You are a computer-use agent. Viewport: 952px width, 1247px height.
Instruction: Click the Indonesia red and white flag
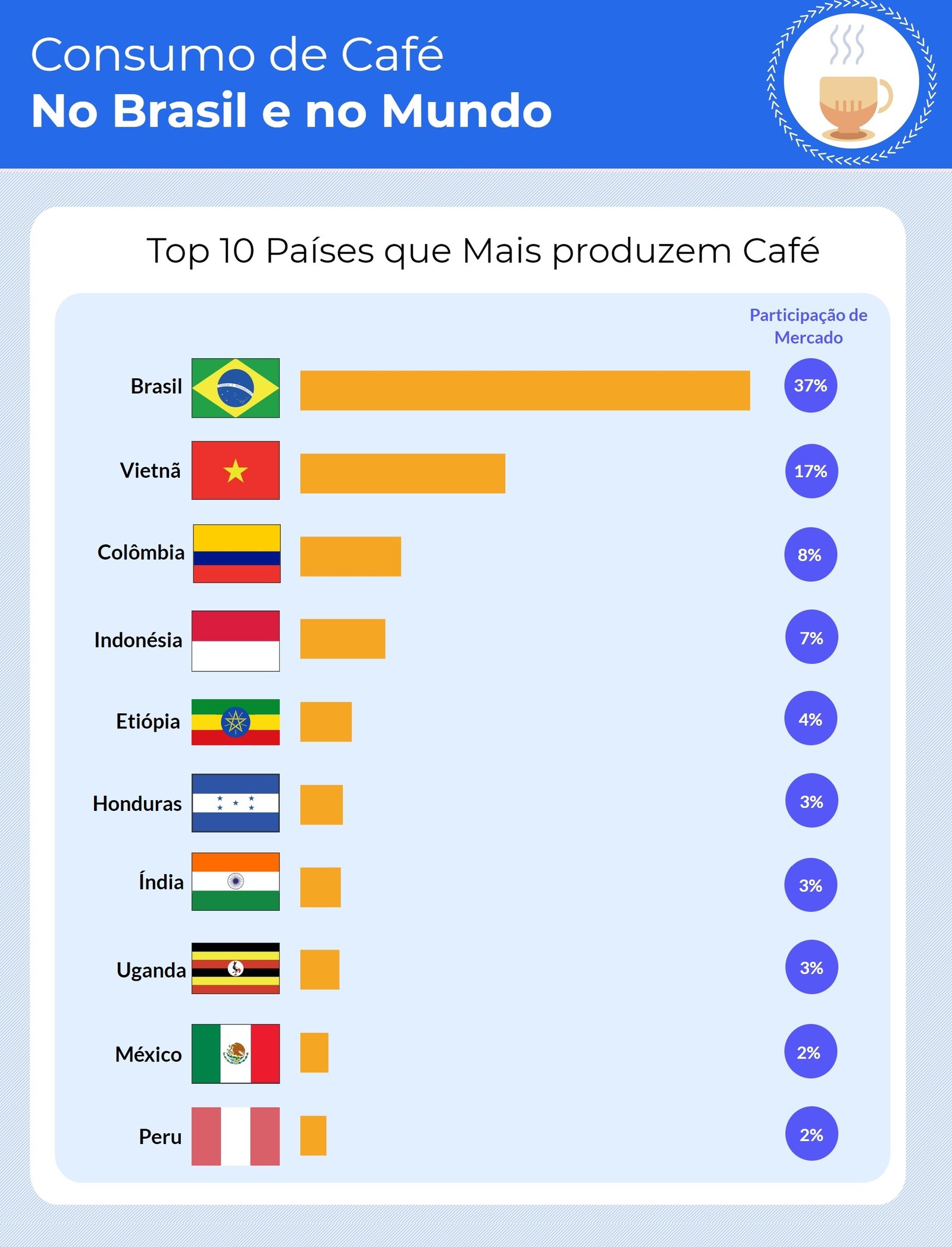click(236, 641)
